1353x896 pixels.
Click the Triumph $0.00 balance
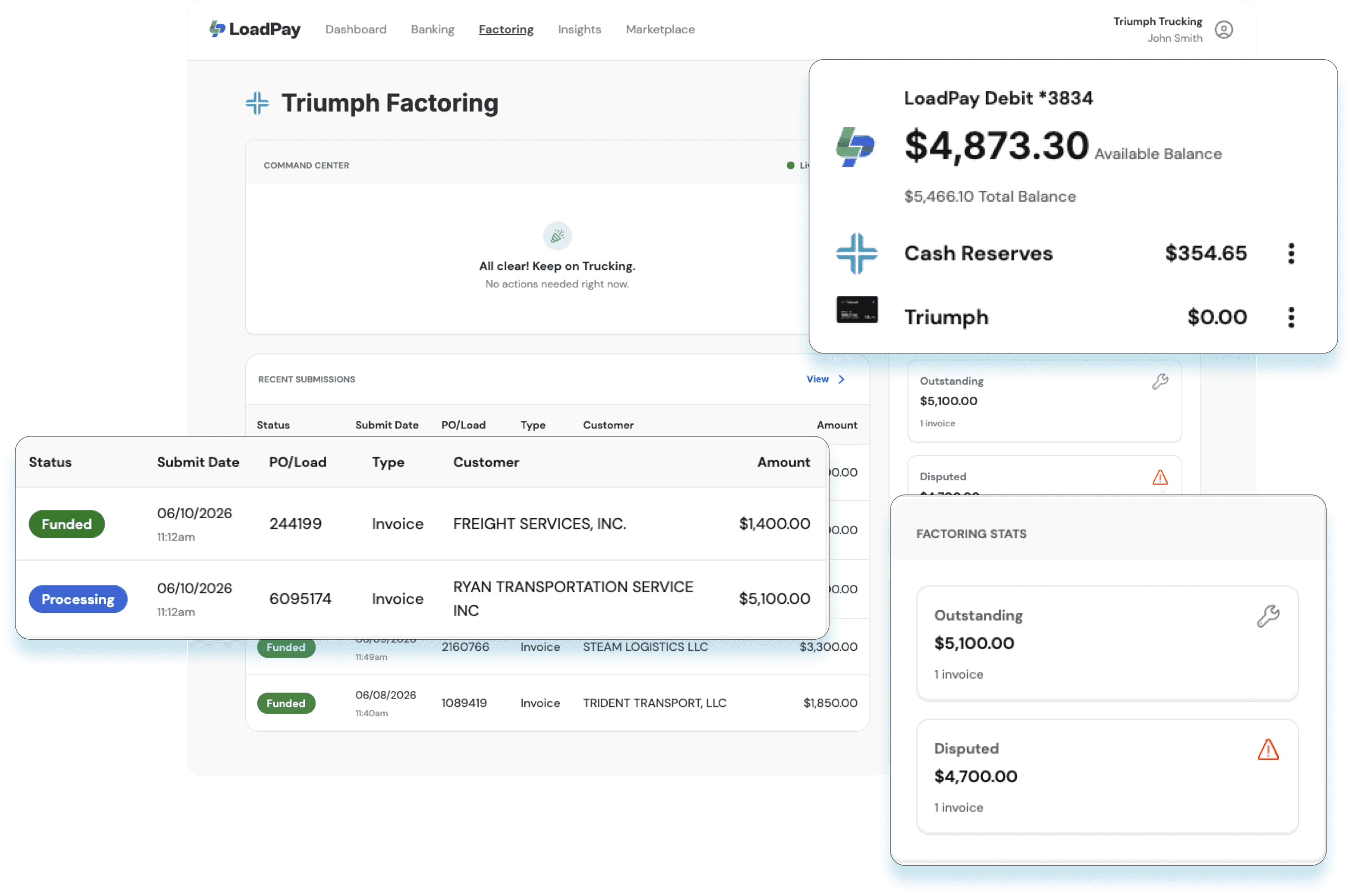coord(1217,317)
